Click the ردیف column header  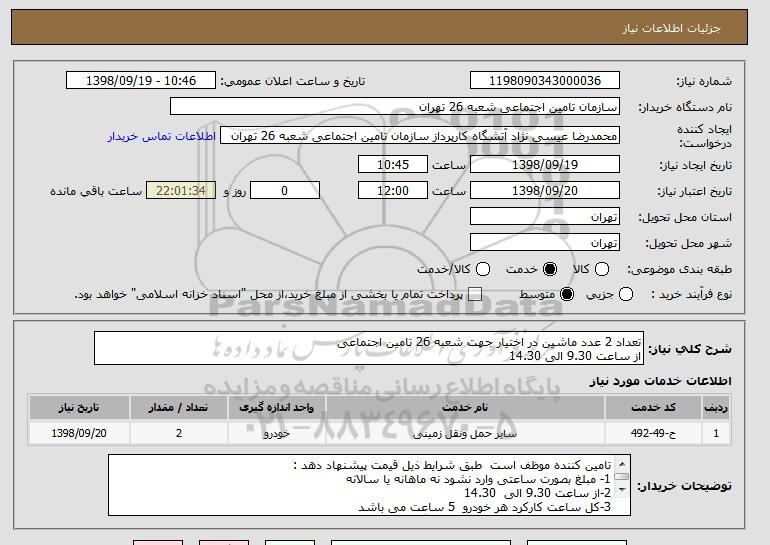click(716, 408)
